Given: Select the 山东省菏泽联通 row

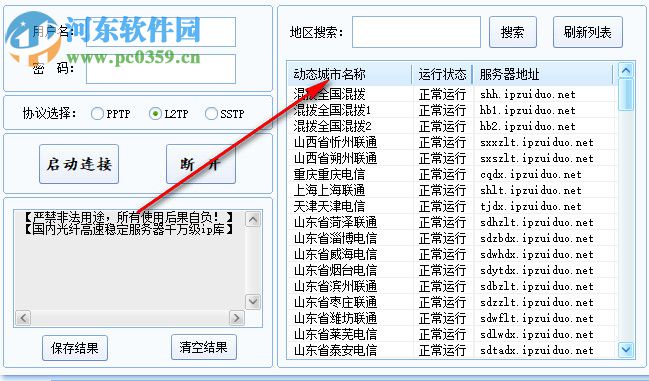Looking at the screenshot, I should coord(451,222).
